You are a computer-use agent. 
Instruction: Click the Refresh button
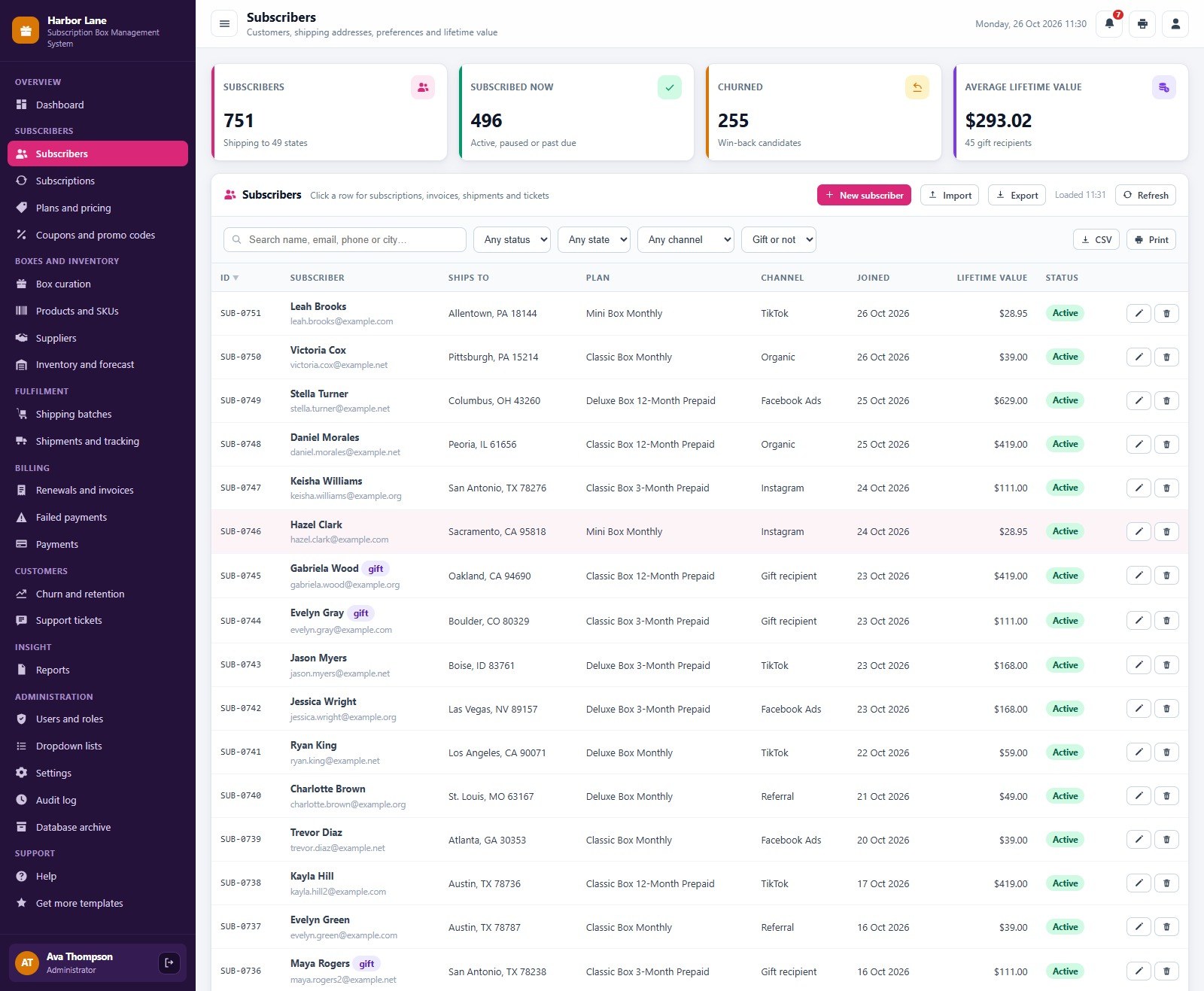click(1145, 195)
